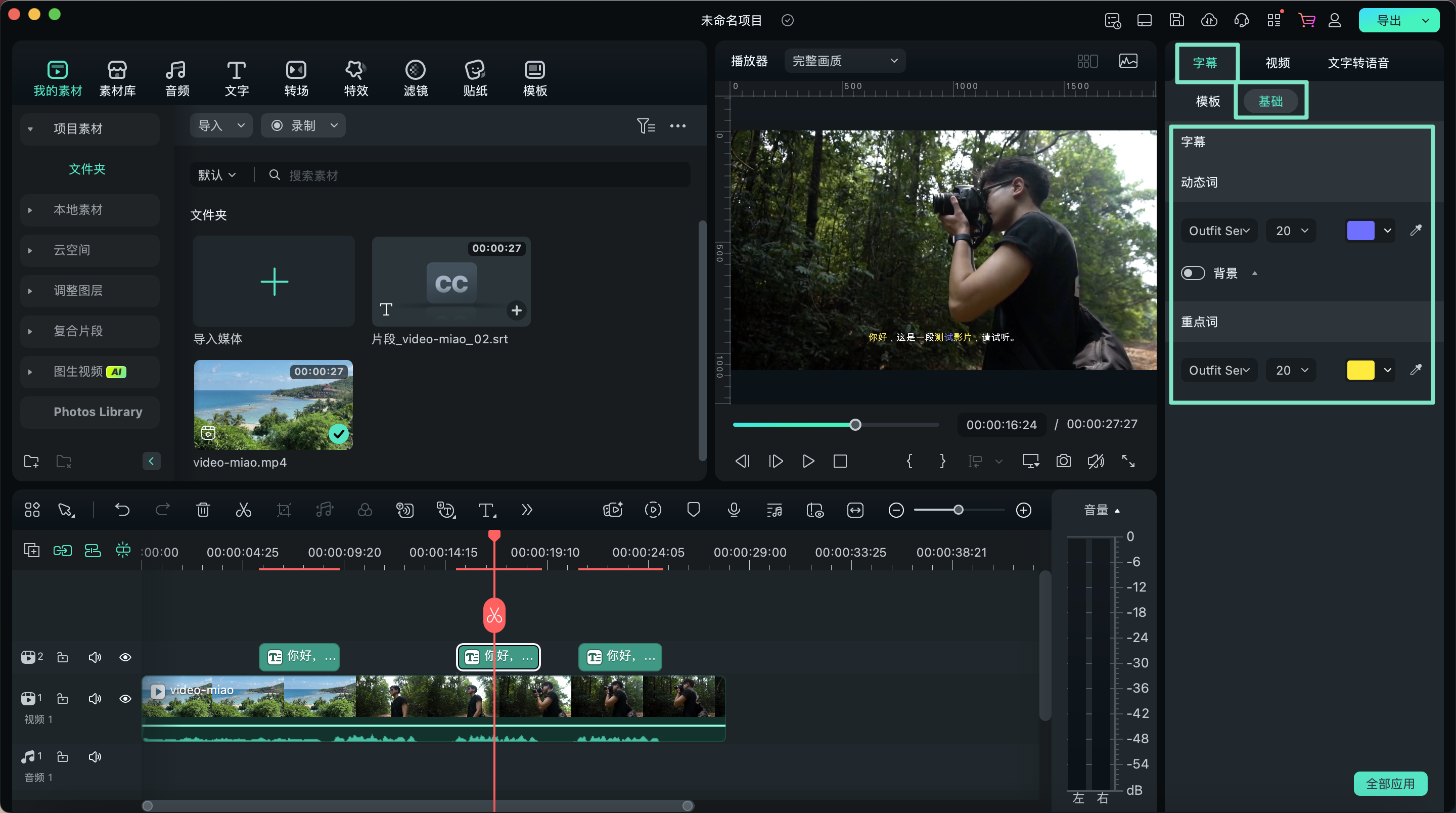
Task: Click the more tools double chevron in timeline toolbar
Action: (x=527, y=510)
